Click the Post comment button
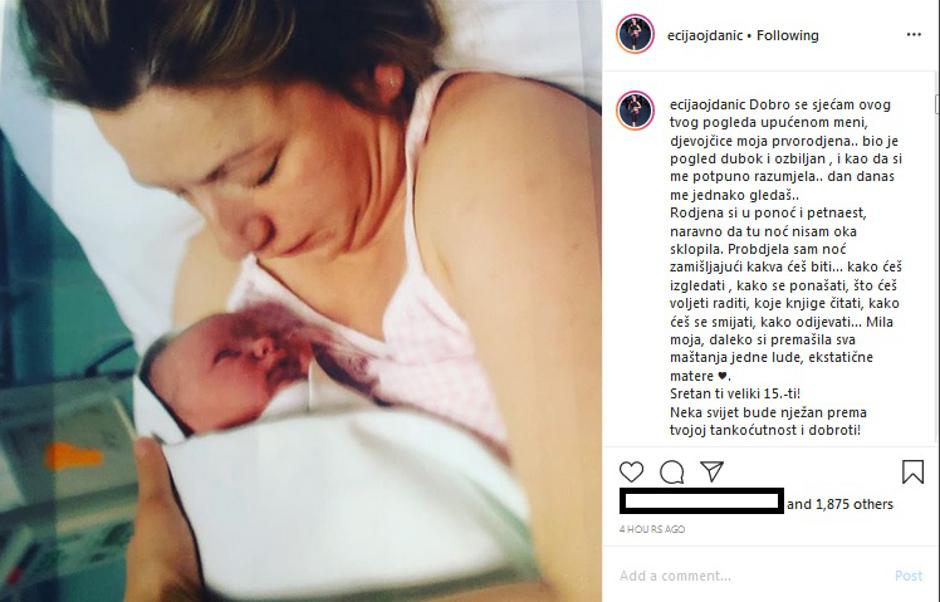 coord(908,576)
